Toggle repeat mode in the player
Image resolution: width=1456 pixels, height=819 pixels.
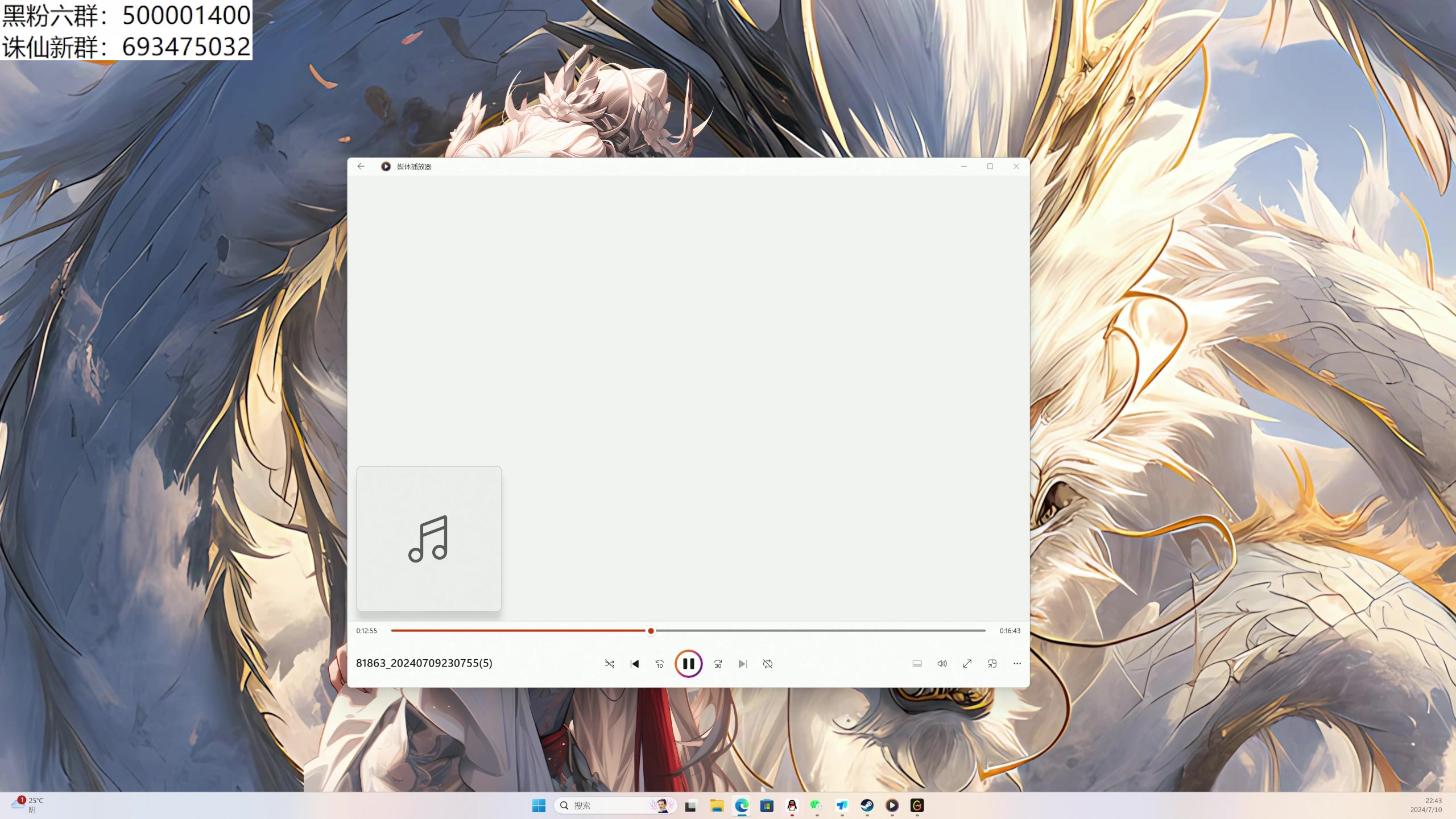click(x=767, y=664)
